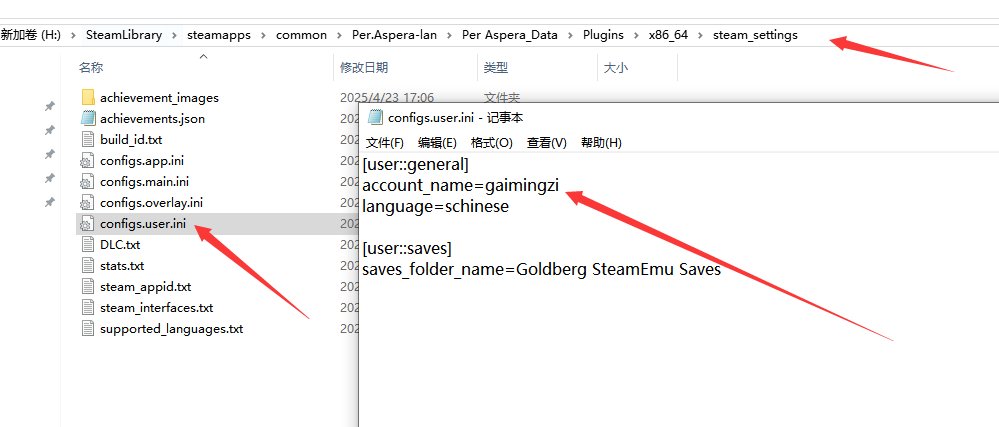999x427 pixels.
Task: Select the supported_languages.txt file
Action: (x=171, y=329)
